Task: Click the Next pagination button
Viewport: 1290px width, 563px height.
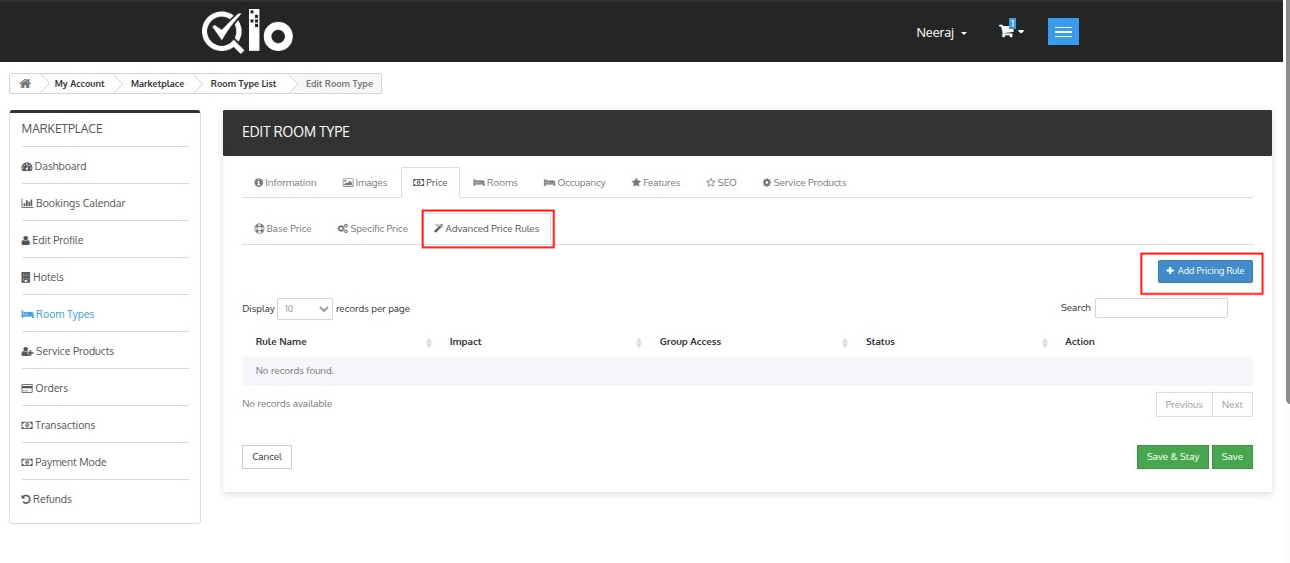Action: 1232,405
